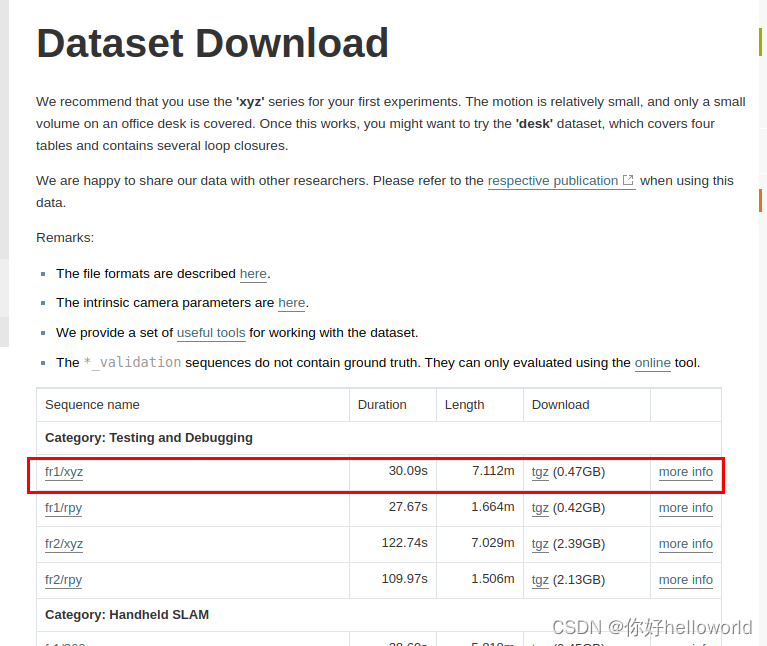Download the fr1/xyz tgz file
Image resolution: width=767 pixels, height=646 pixels.
540,472
